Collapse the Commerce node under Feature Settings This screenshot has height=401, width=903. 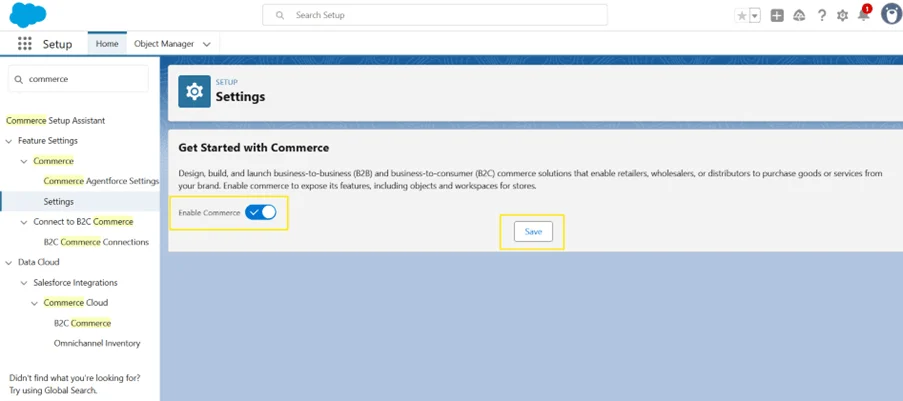(24, 161)
